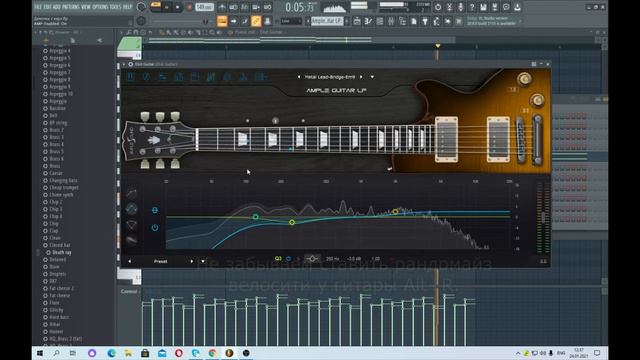Image resolution: width=640 pixels, height=360 pixels.
Task: Click the download content library icon
Action: click(x=518, y=7)
